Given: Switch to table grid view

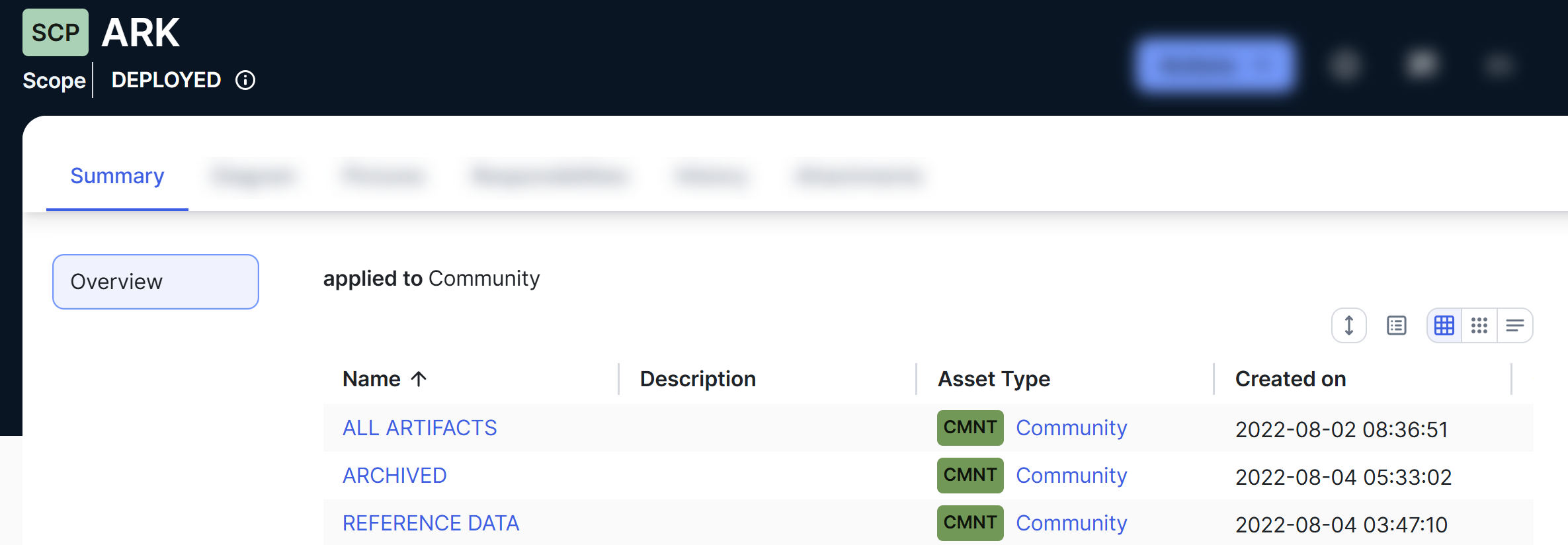Looking at the screenshot, I should coord(1444,325).
